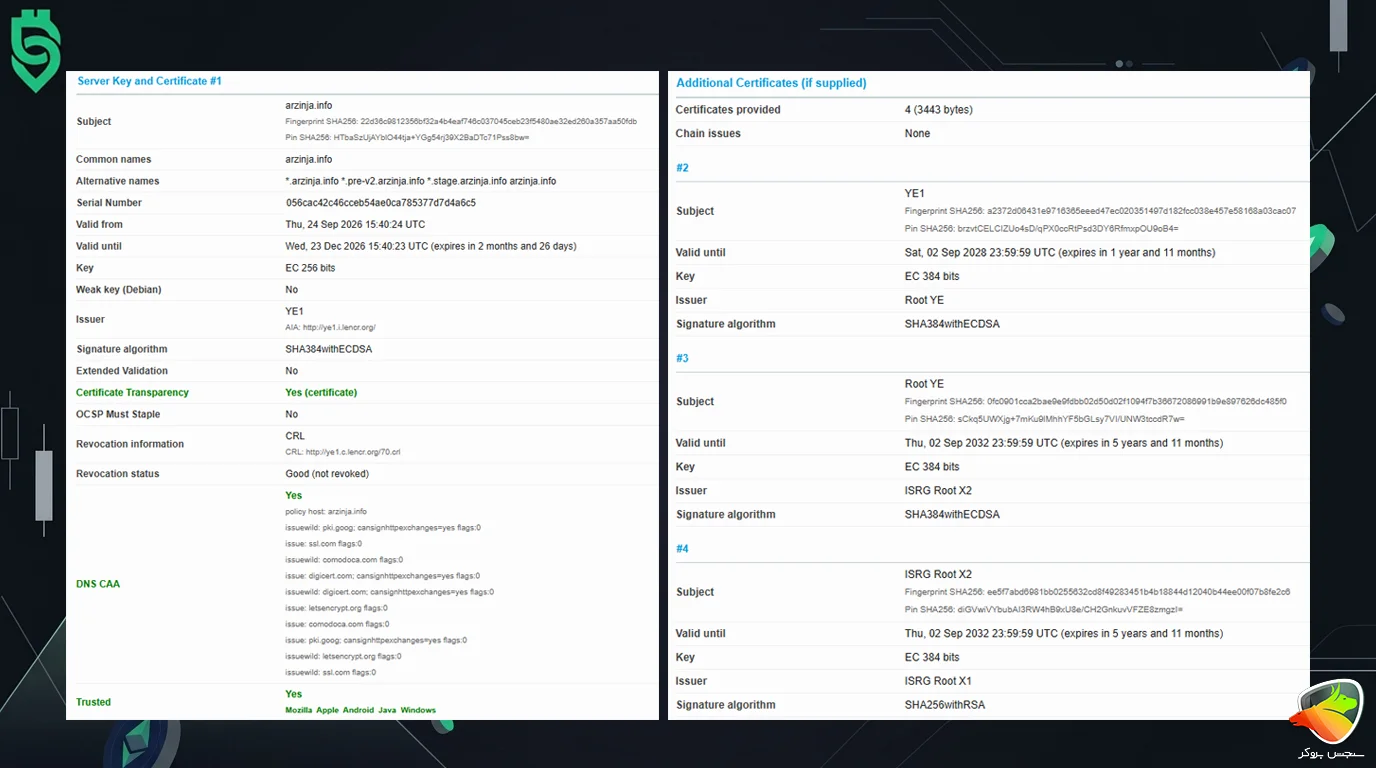Select the "Sat, 02 Sep 2028" expiry value
The height and width of the screenshot is (768, 1376).
click(1060, 253)
